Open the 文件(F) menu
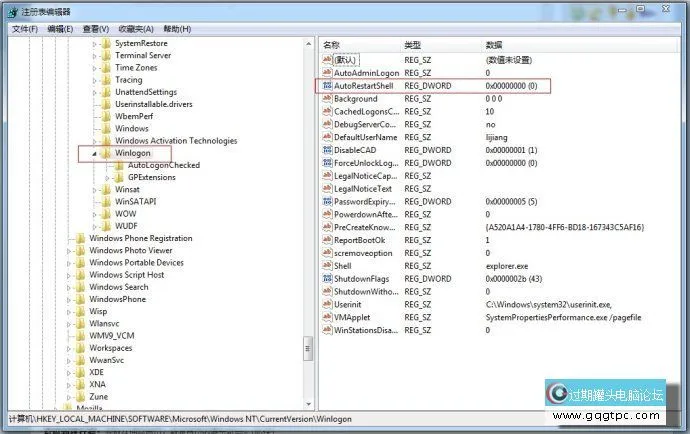This screenshot has height=434, width=690. 25,29
